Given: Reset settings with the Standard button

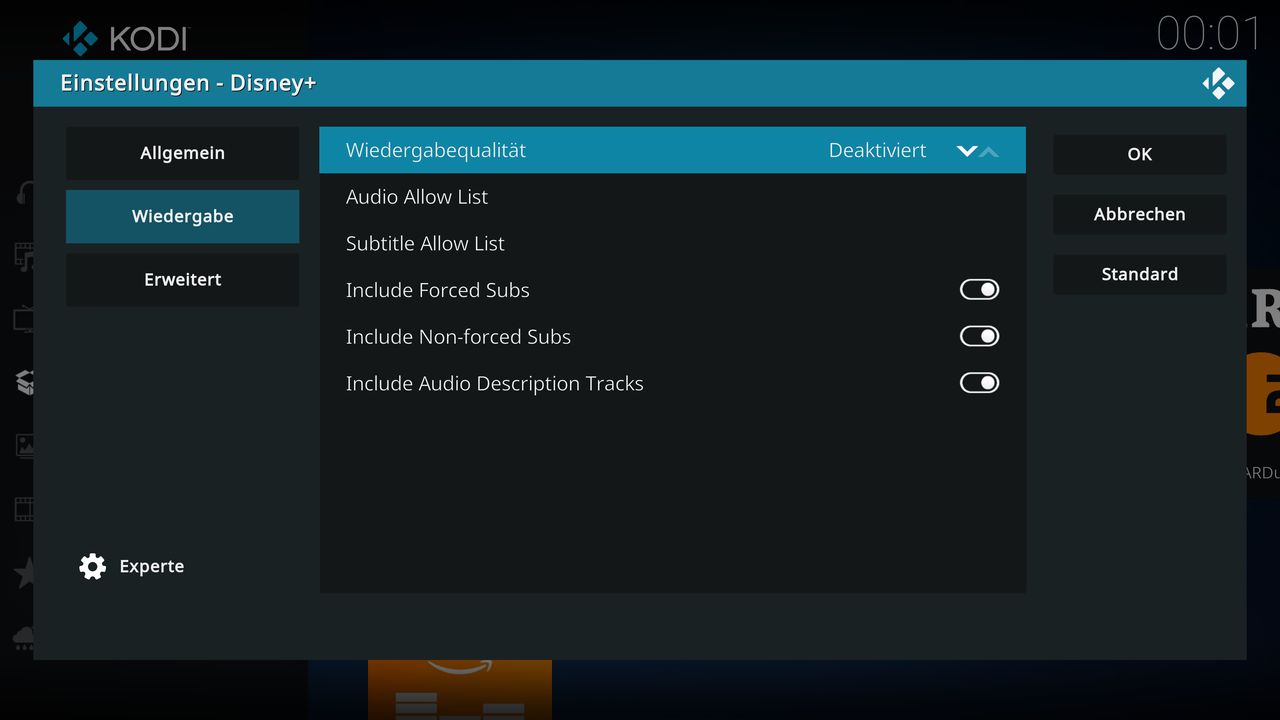Looking at the screenshot, I should click(1139, 274).
